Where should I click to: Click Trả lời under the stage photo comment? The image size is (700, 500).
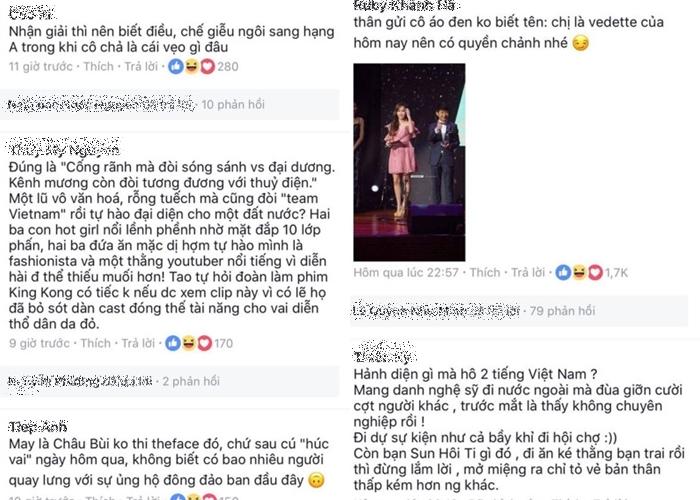point(528,272)
